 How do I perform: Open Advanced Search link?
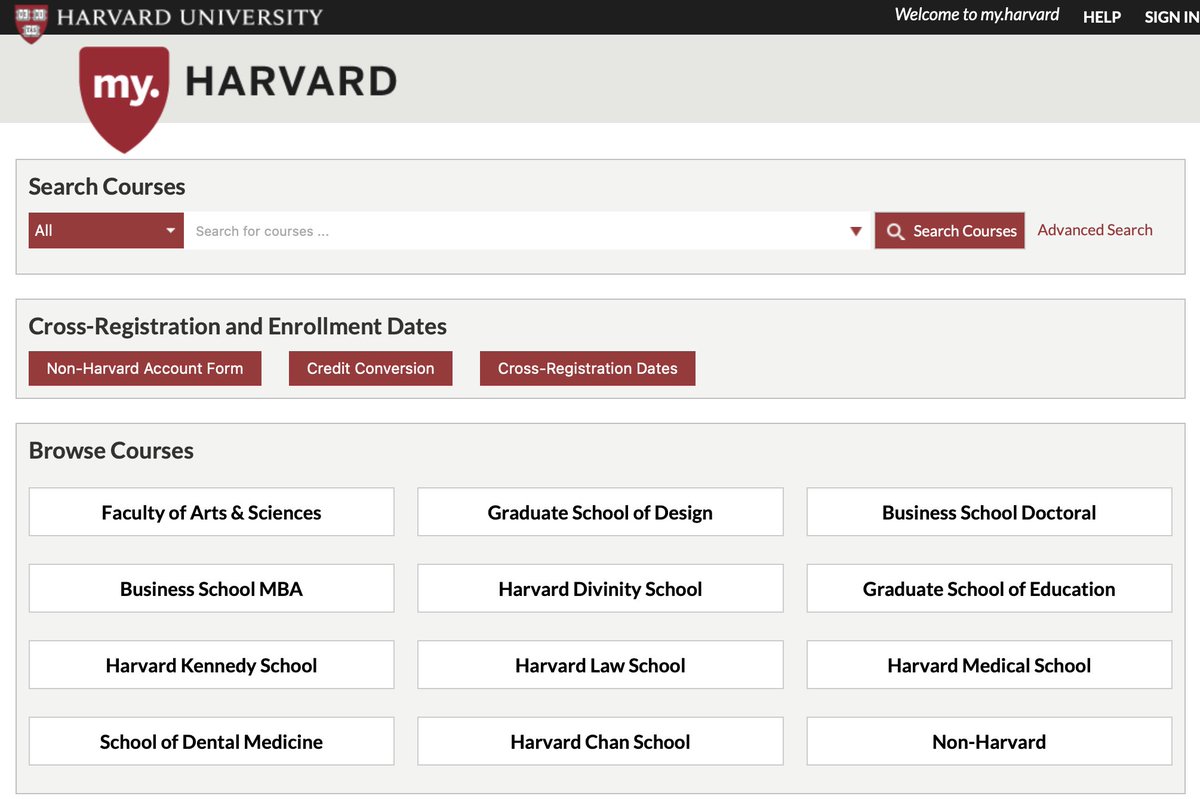[1095, 230]
